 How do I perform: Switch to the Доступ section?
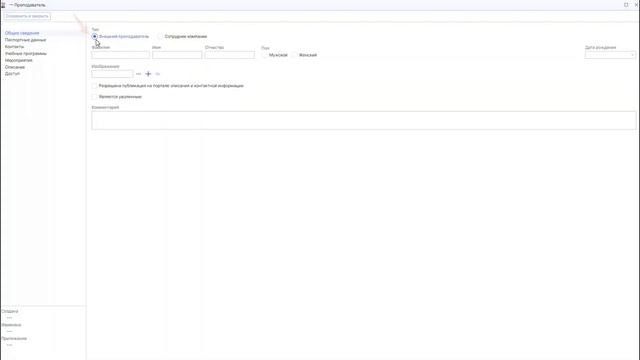click(12, 73)
